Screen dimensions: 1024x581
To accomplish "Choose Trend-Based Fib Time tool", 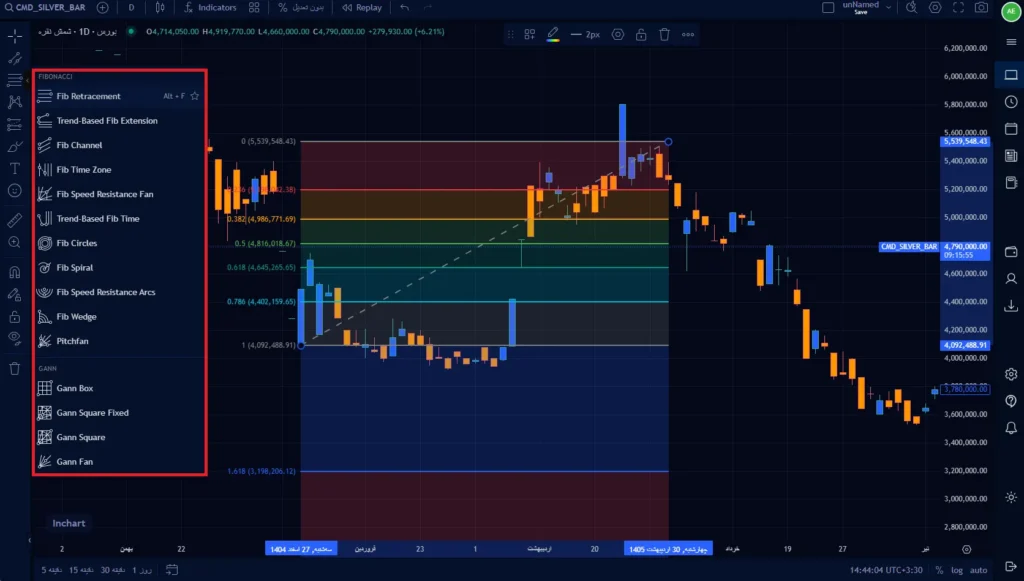I will pyautogui.click(x=119, y=219).
